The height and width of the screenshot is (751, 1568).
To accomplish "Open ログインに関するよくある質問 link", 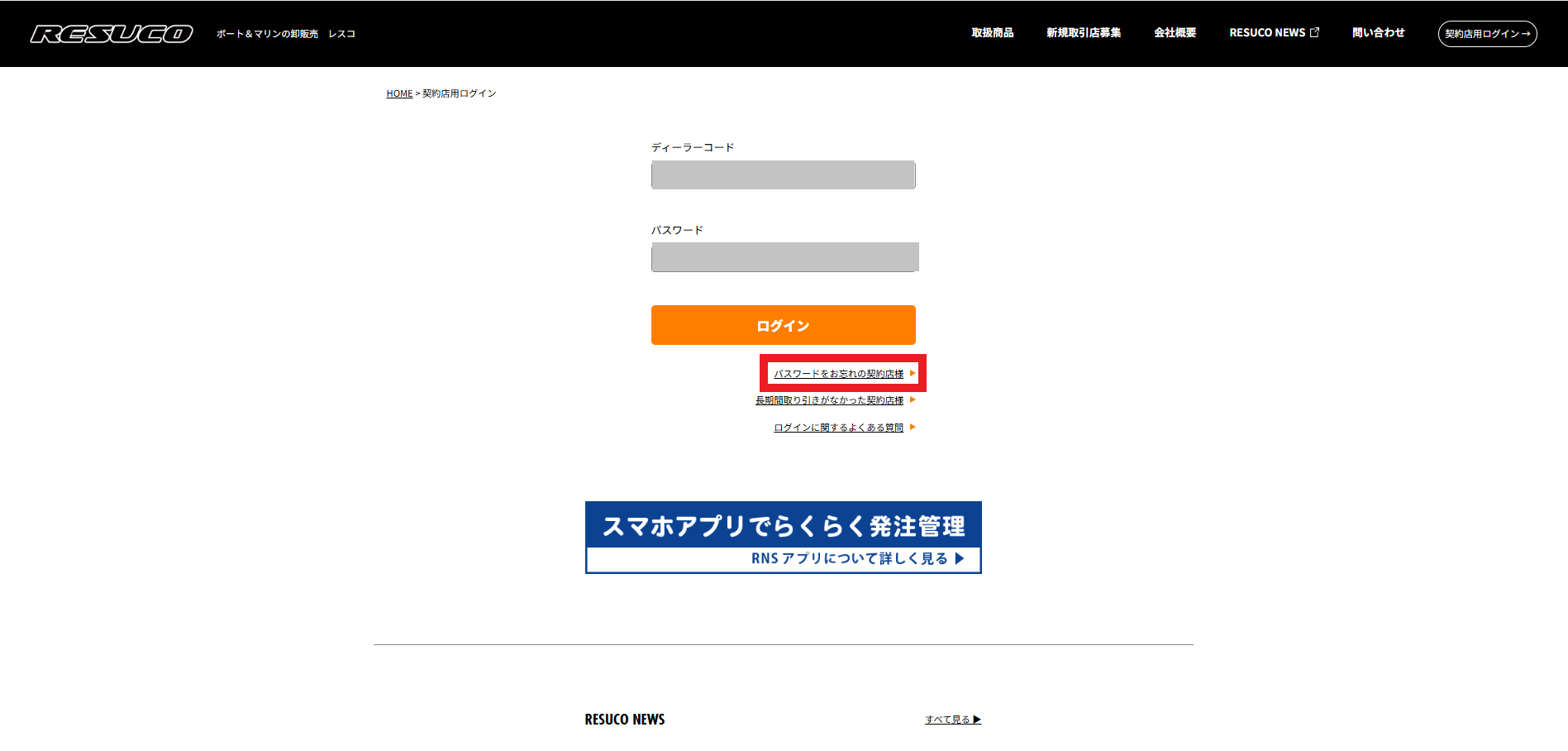I will tap(838, 428).
